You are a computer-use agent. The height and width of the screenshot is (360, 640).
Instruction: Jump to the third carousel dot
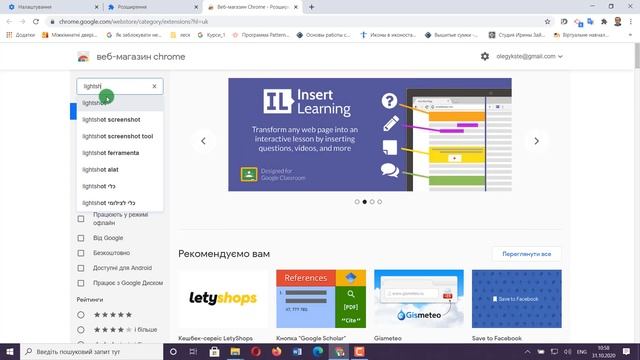(x=372, y=202)
